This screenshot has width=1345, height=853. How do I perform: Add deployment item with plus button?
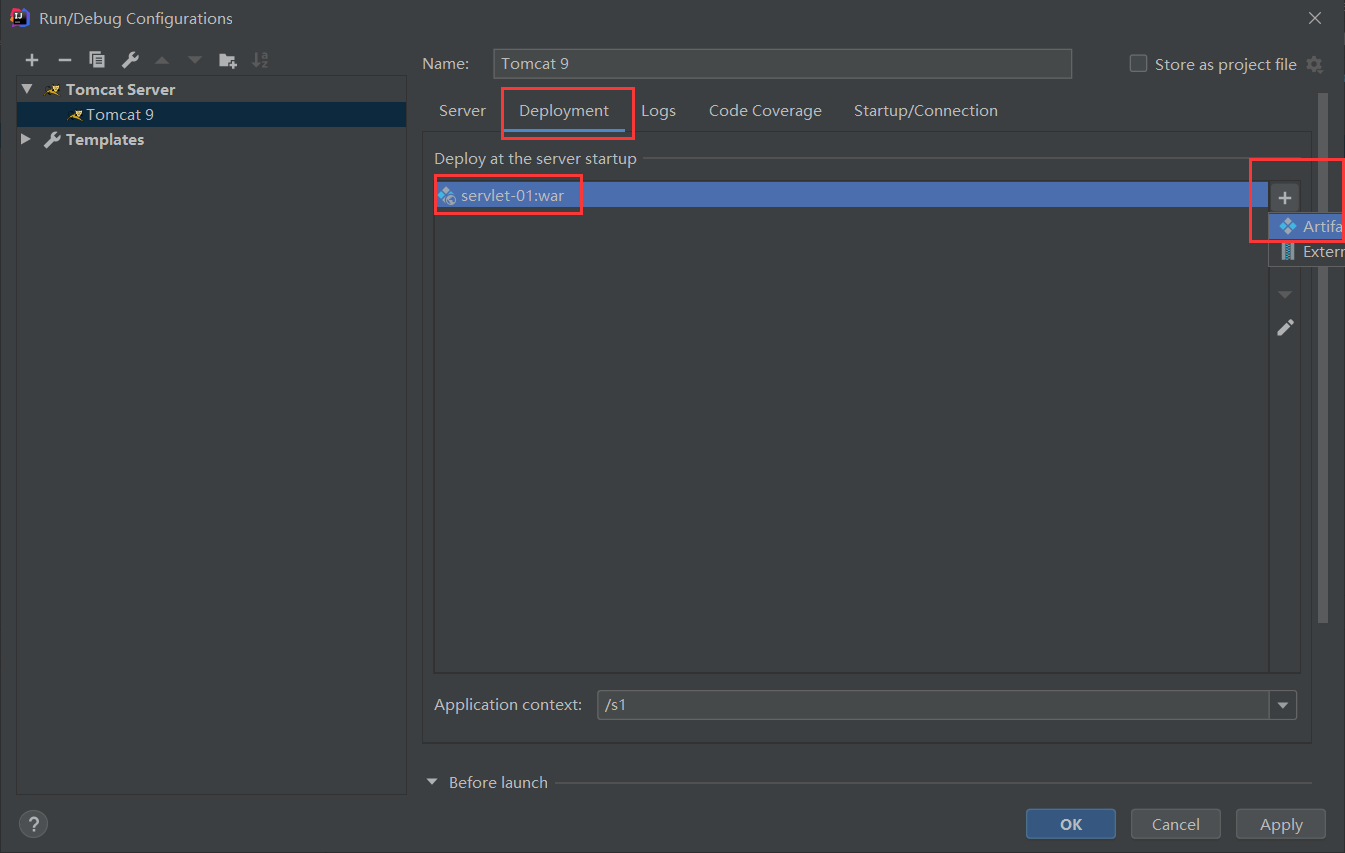click(1285, 198)
